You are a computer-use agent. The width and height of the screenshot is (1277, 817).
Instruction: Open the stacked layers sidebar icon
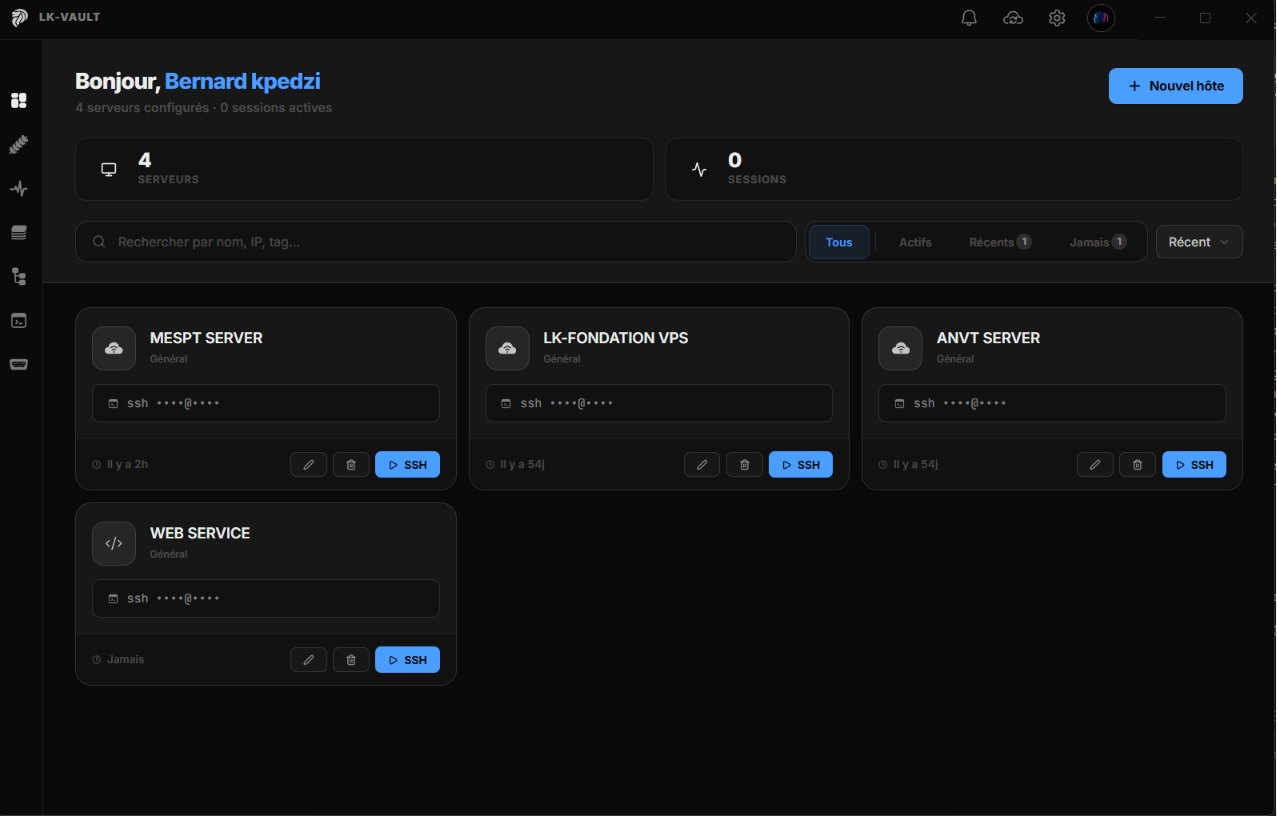point(18,233)
